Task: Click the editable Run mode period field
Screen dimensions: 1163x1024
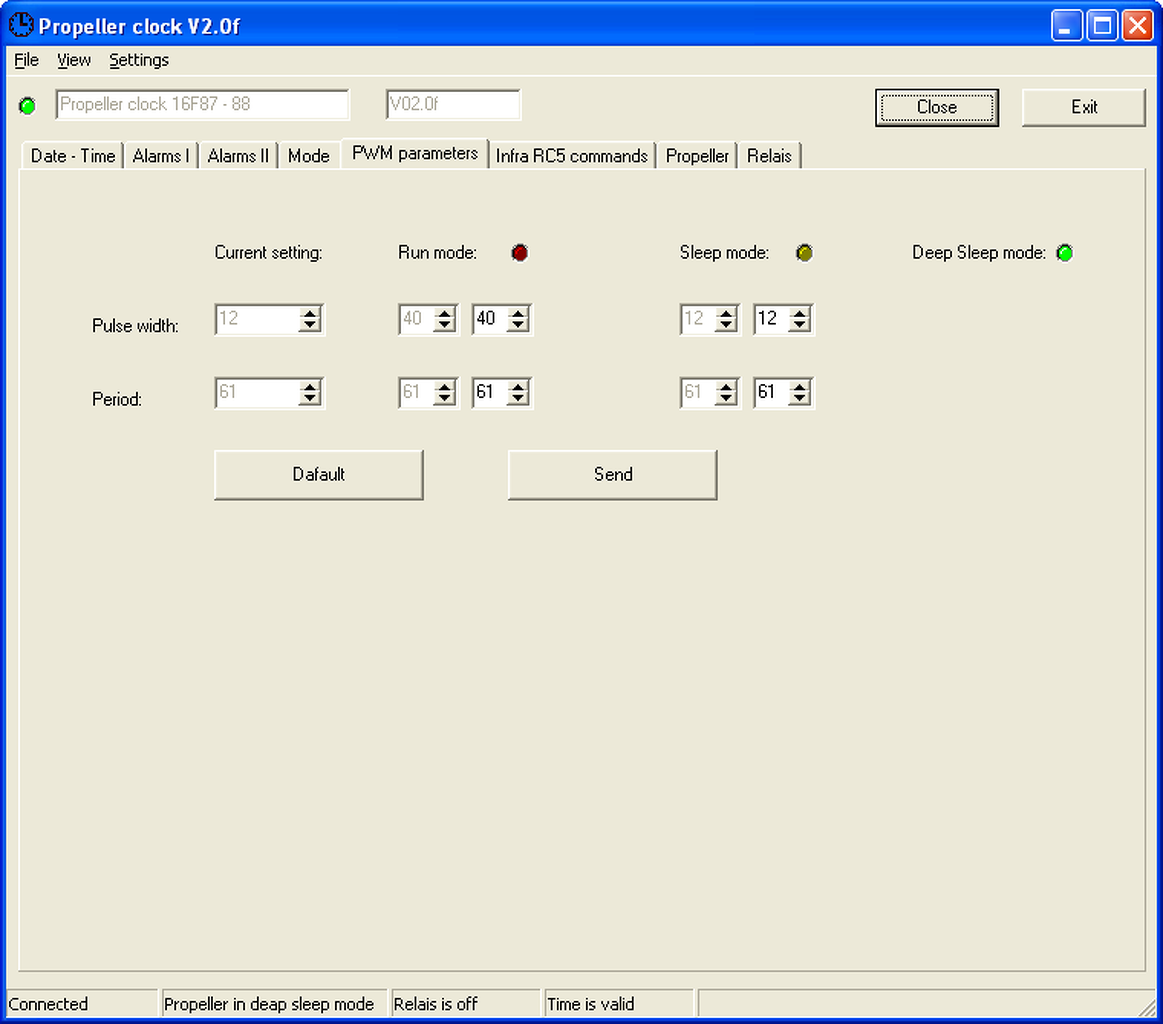Action: [490, 392]
